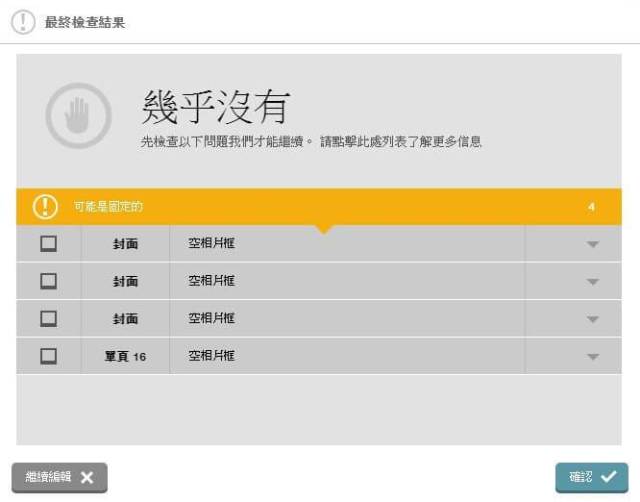The image size is (640, 502).
Task: Click the 確認 button
Action: 592,477
